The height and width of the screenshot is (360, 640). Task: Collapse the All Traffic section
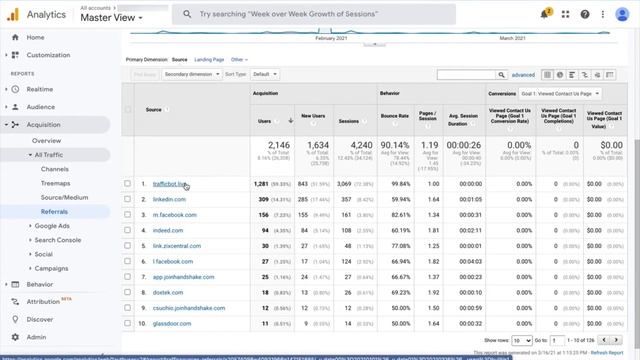pyautogui.click(x=30, y=155)
